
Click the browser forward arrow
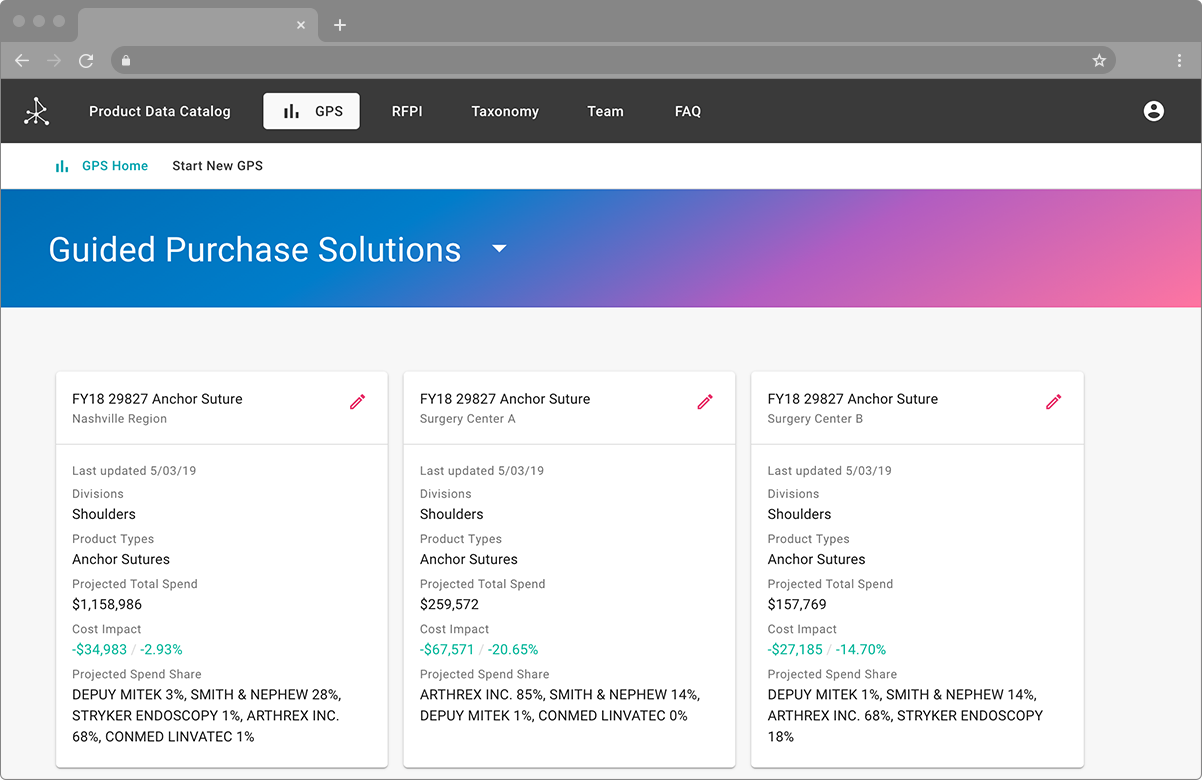click(54, 61)
